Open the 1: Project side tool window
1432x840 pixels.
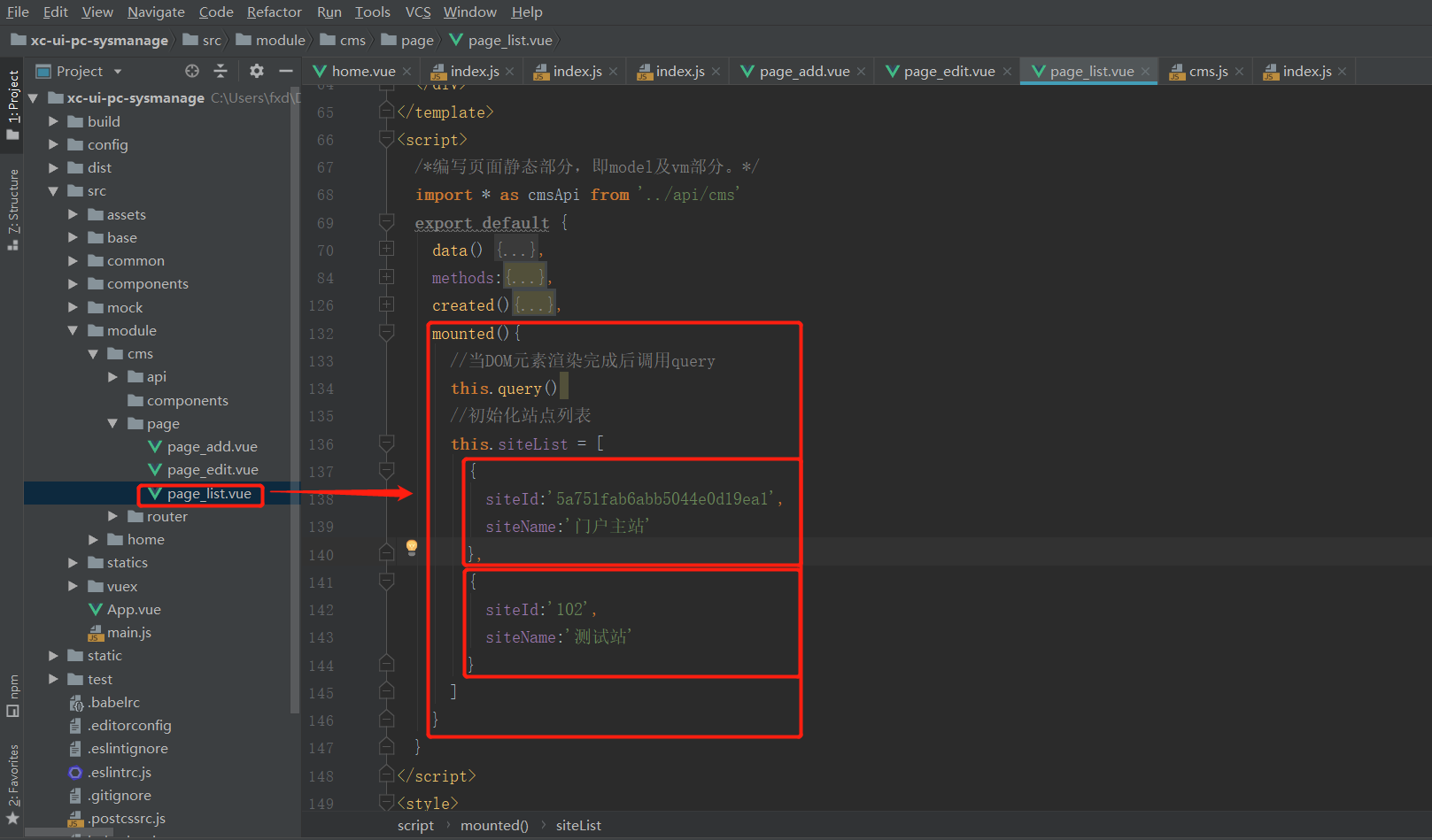click(x=12, y=104)
